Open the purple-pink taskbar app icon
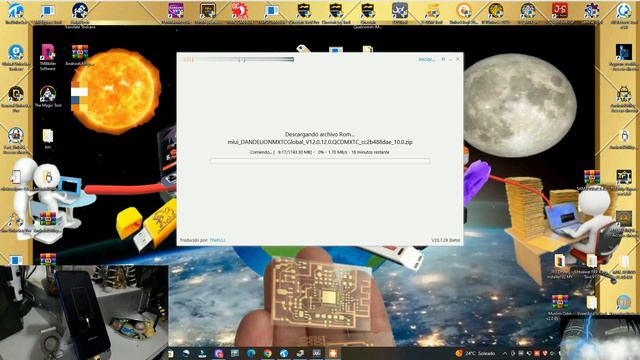 pyautogui.click(x=219, y=353)
